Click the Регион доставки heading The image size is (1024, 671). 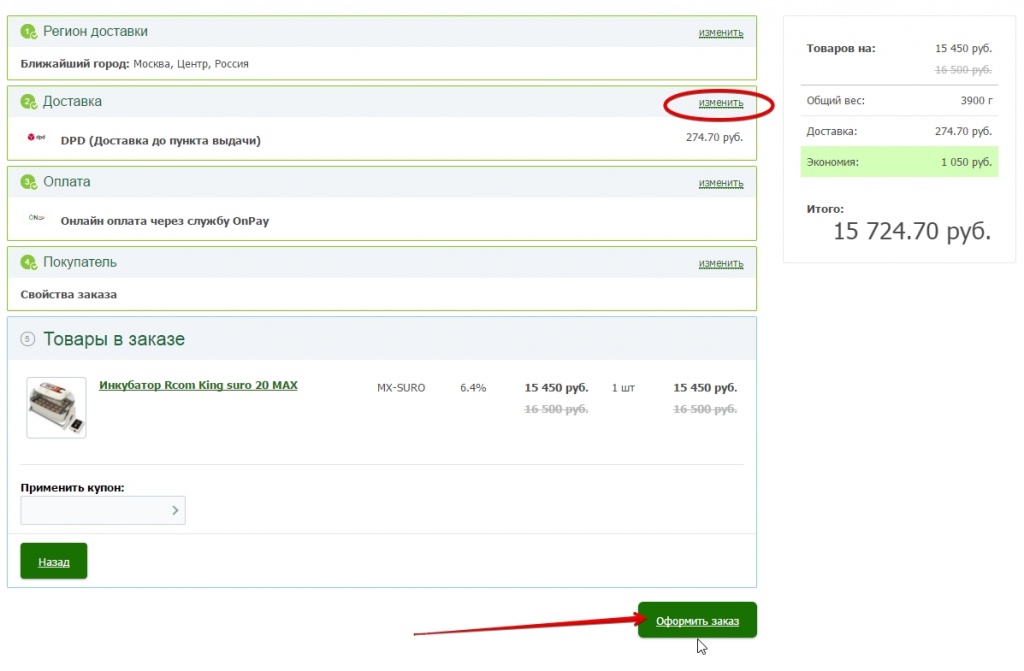tap(95, 31)
